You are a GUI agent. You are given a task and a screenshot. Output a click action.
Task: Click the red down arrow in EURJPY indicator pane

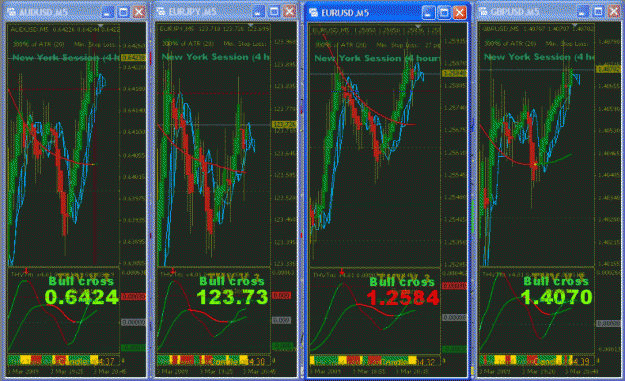[173, 271]
